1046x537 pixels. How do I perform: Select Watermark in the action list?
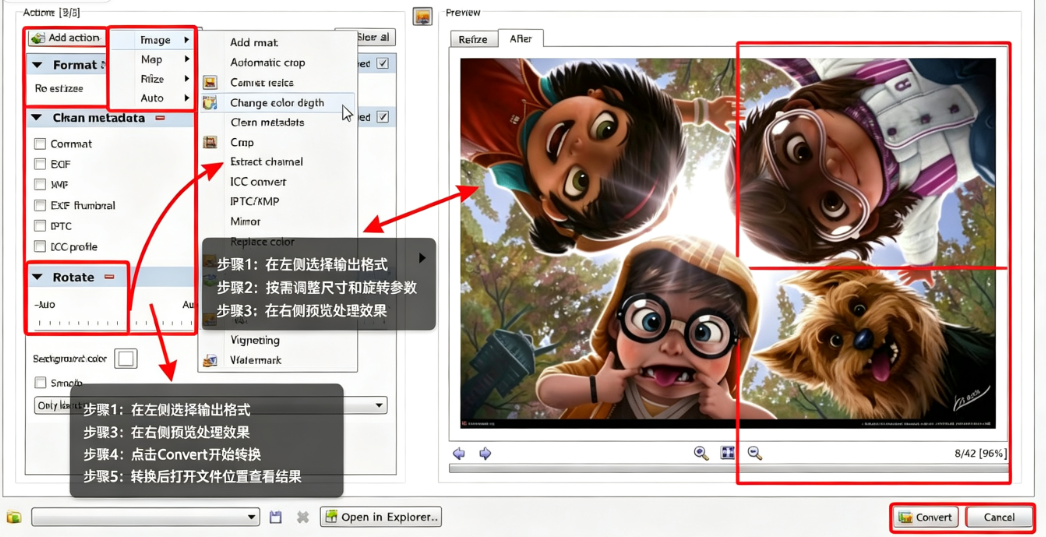coord(256,360)
